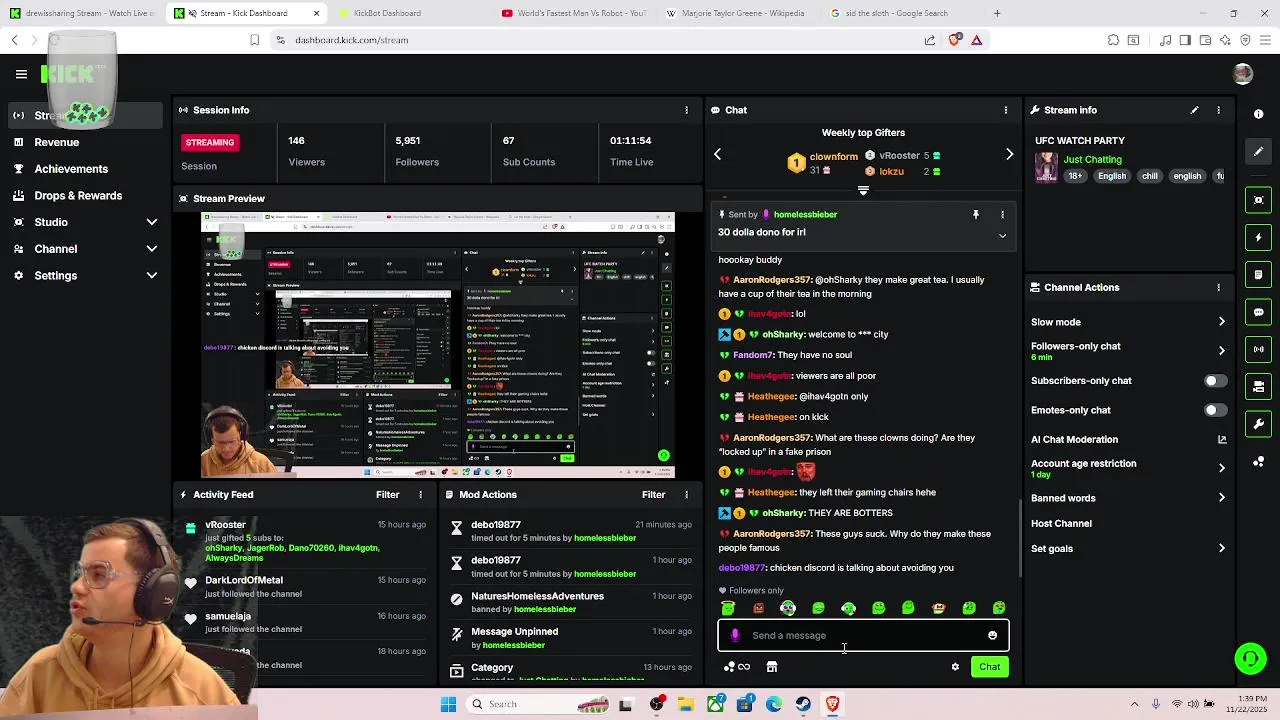The image size is (1280, 720).
Task: Open the hamburger menu beside Kick logo
Action: 21,74
